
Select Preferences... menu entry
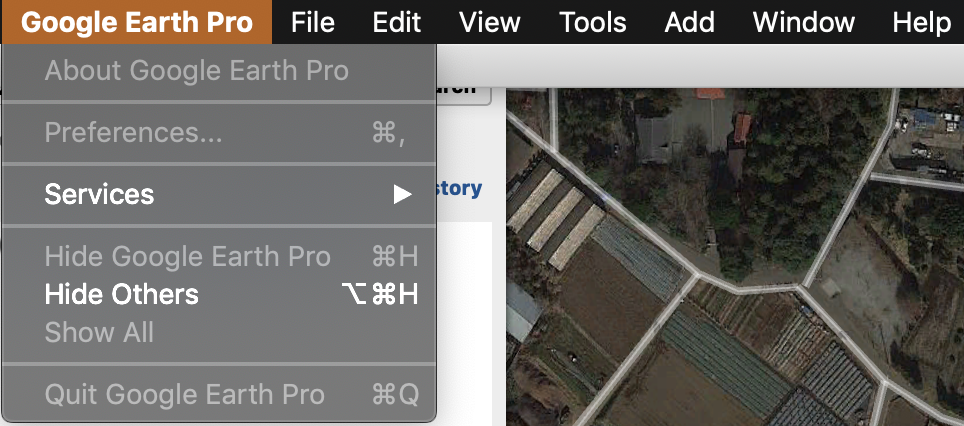[219, 133]
